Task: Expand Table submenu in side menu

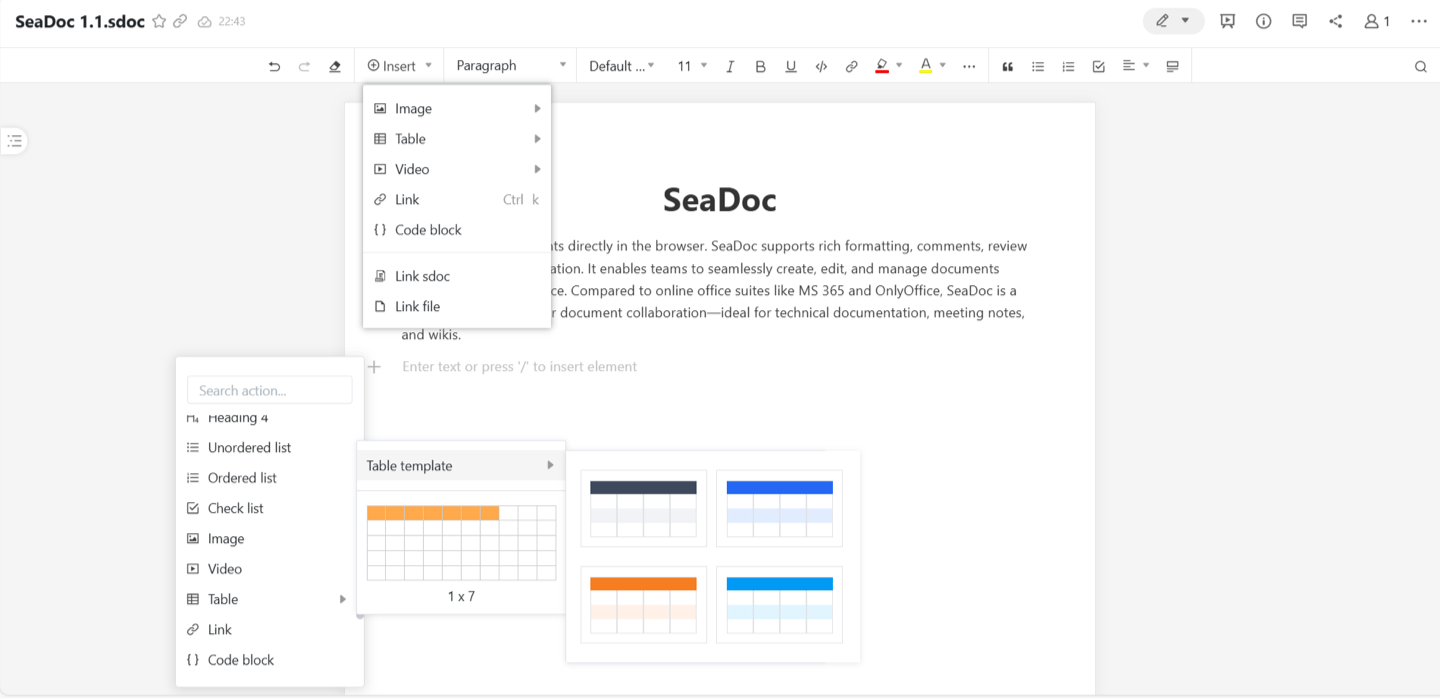Action: coord(269,600)
